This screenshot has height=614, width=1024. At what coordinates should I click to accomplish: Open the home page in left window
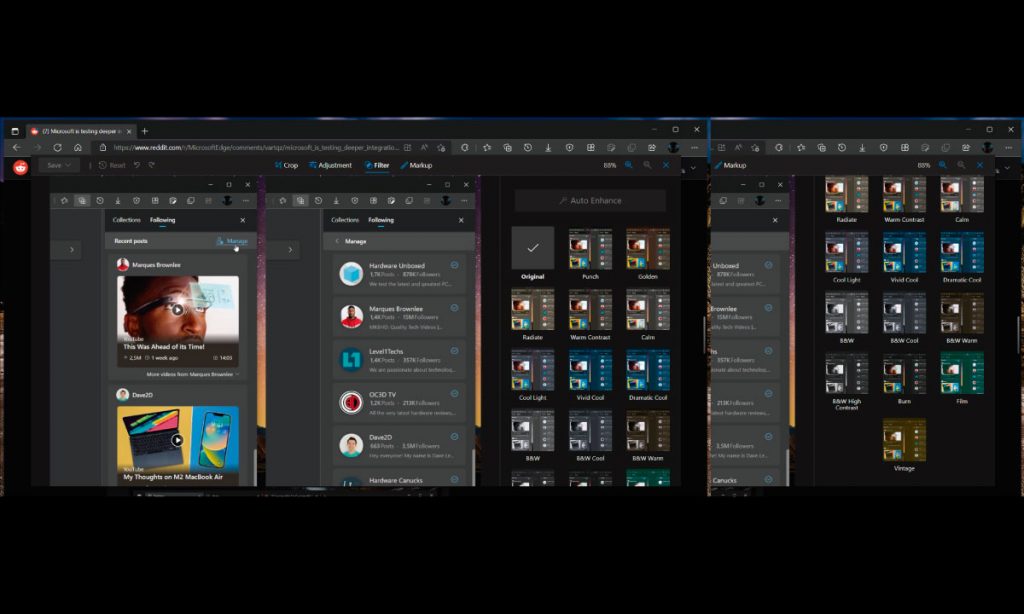(78, 148)
